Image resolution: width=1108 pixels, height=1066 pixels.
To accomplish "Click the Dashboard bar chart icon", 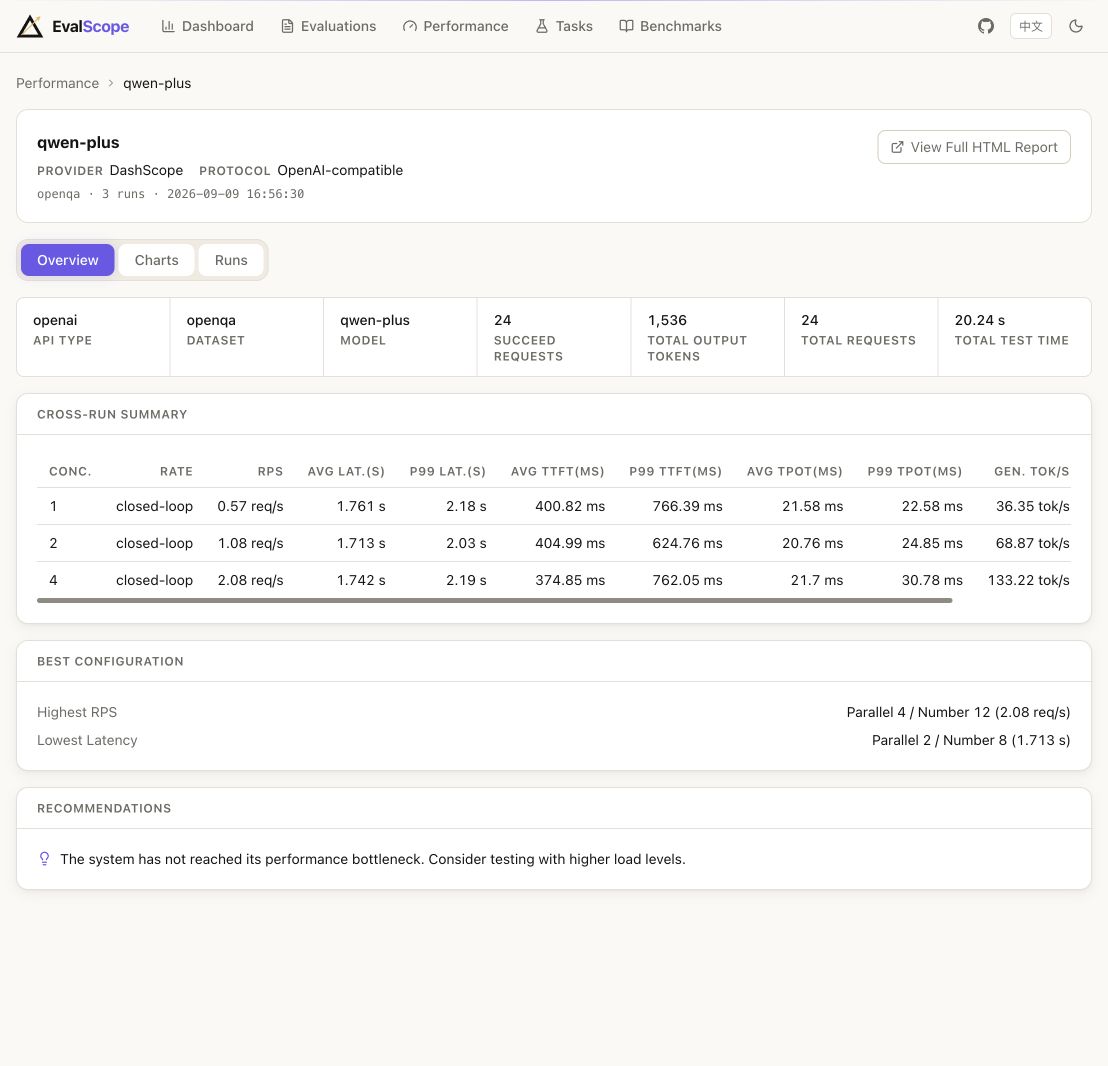I will tap(167, 26).
